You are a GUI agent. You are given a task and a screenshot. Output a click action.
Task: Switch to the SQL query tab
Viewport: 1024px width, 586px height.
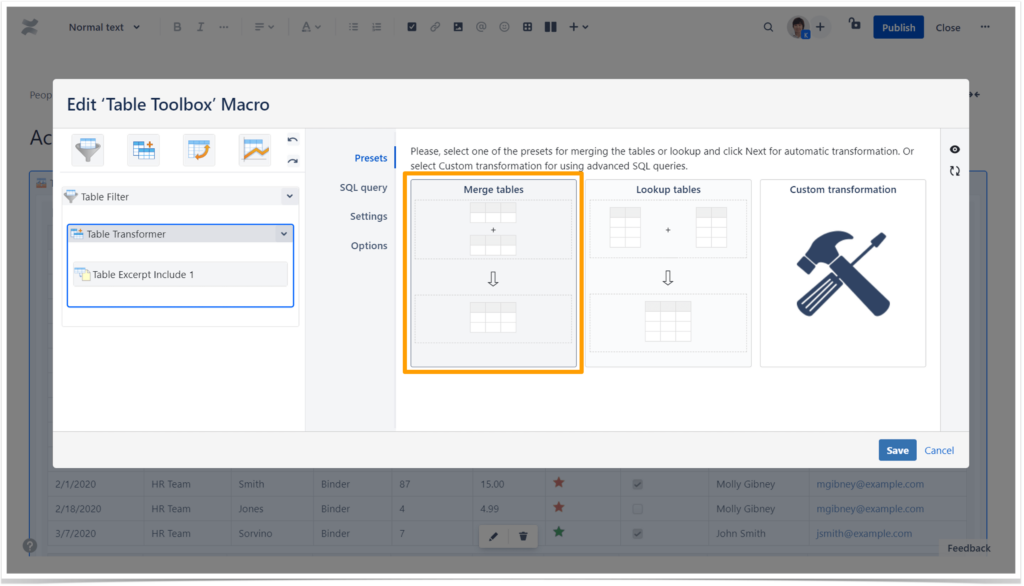pos(363,187)
